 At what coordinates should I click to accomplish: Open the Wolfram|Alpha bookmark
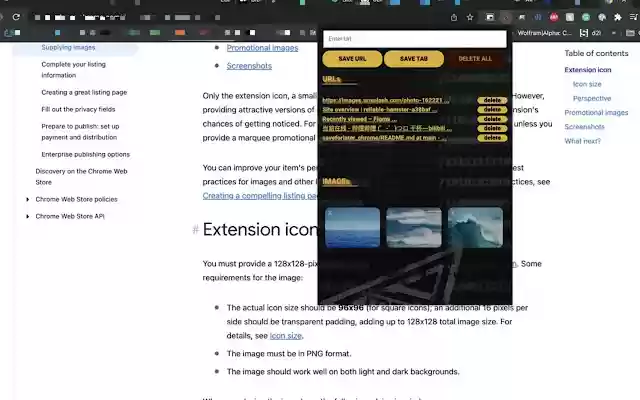pyautogui.click(x=544, y=33)
